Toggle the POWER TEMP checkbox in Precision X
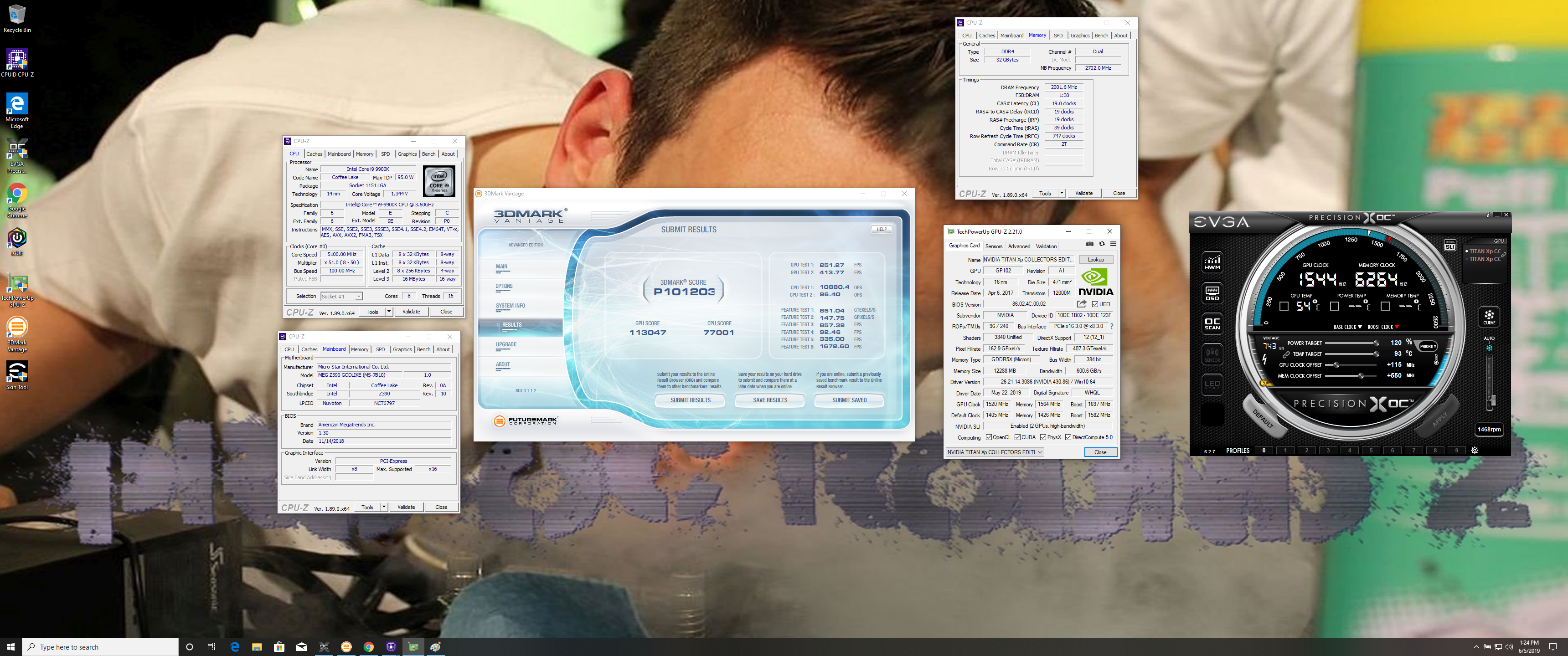The height and width of the screenshot is (656, 1568). point(1334,306)
